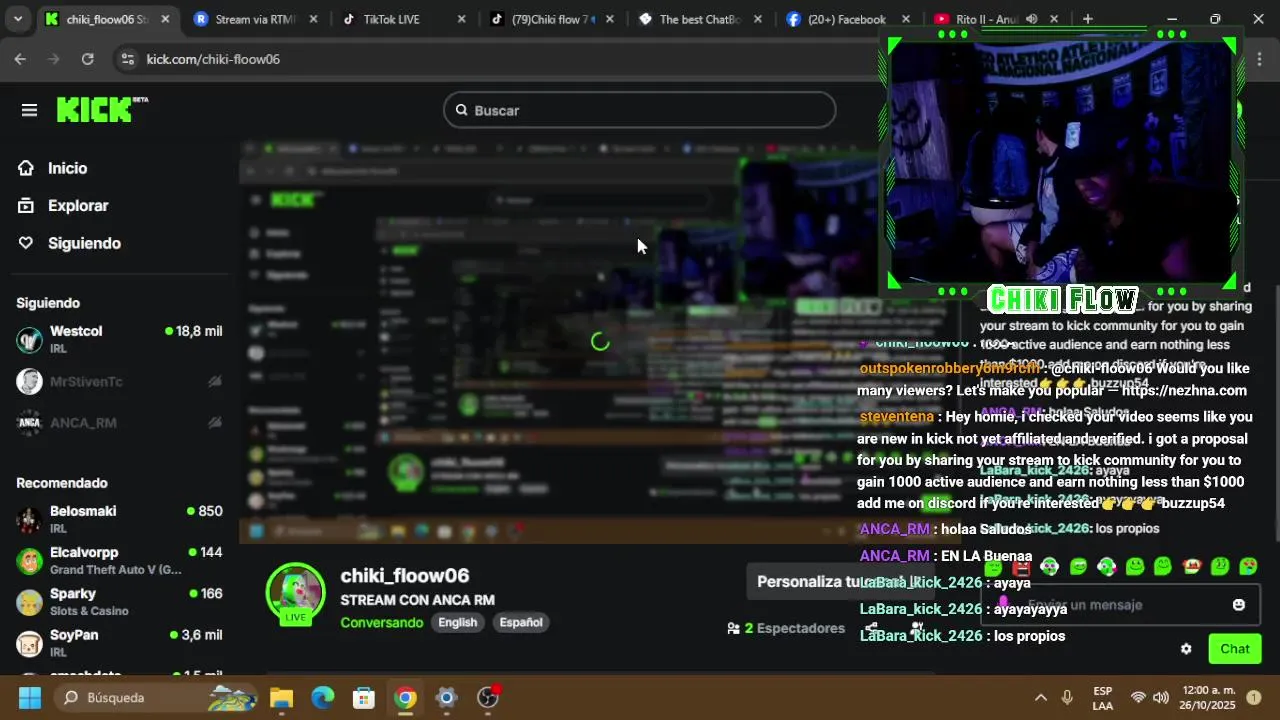Screen dimensions: 1280x720
Task: Click the heart-eyes emote at row end
Action: [x=1248, y=567]
